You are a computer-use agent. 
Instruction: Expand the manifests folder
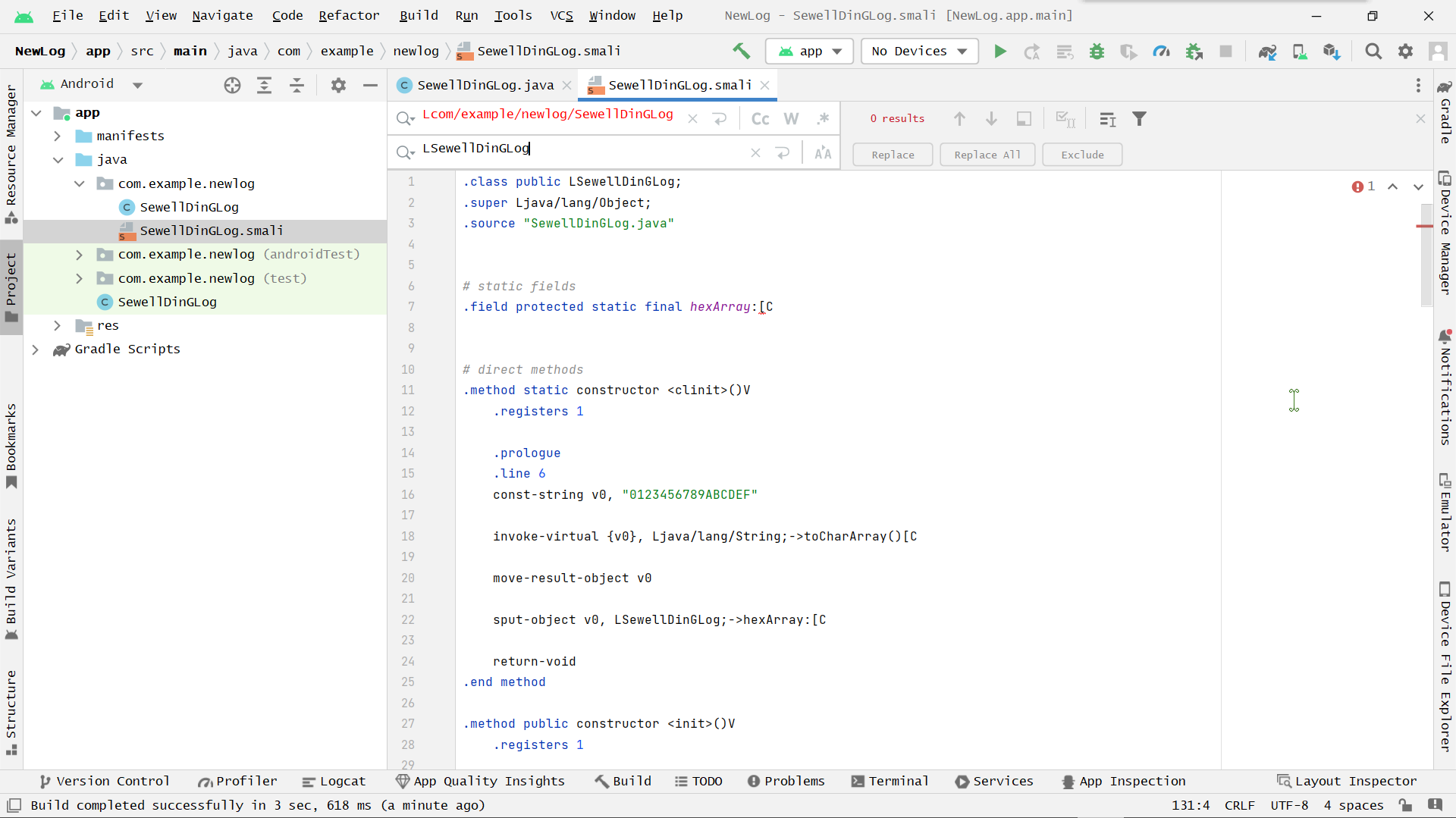58,136
